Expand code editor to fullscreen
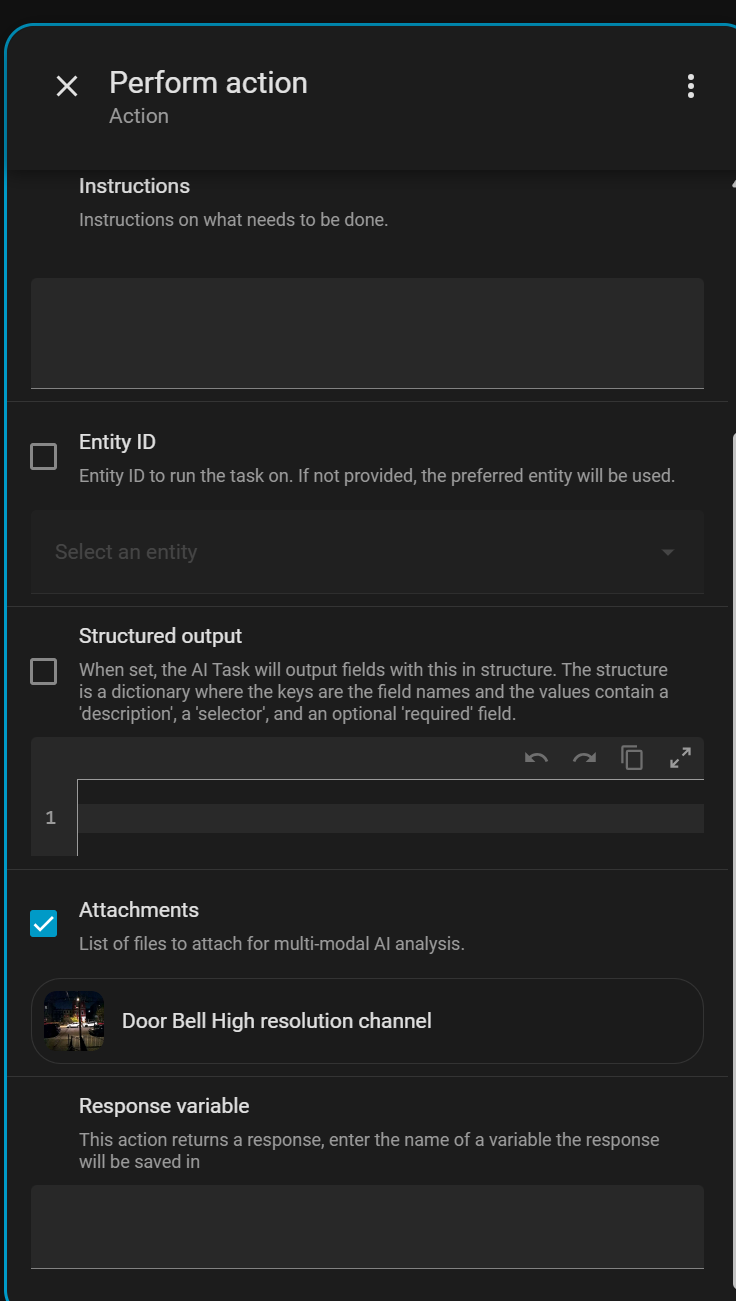This screenshot has height=1301, width=736. (680, 758)
